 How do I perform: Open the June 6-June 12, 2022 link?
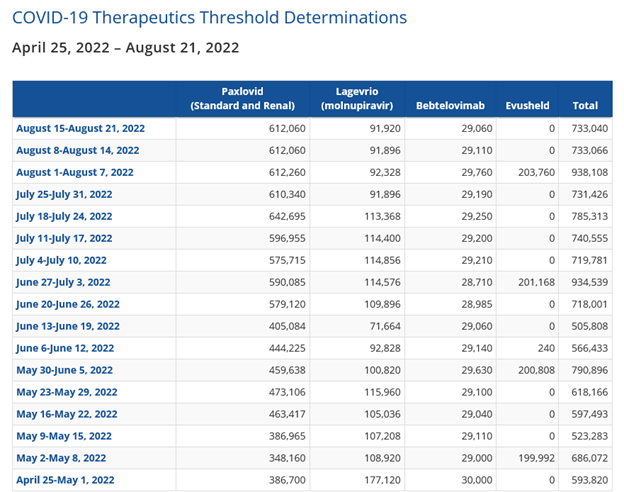(65, 348)
